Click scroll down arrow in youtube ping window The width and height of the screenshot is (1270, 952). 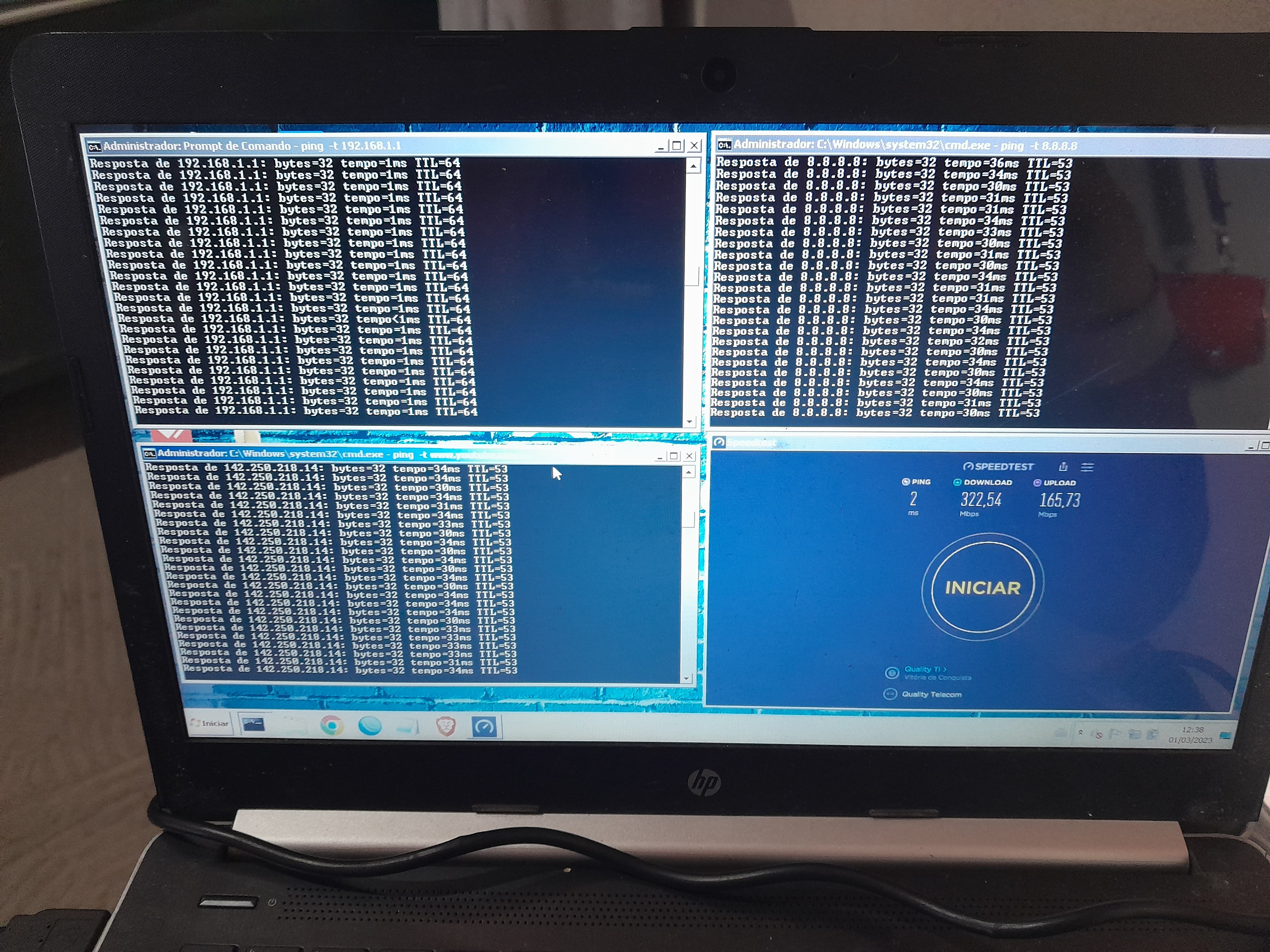pos(686,678)
